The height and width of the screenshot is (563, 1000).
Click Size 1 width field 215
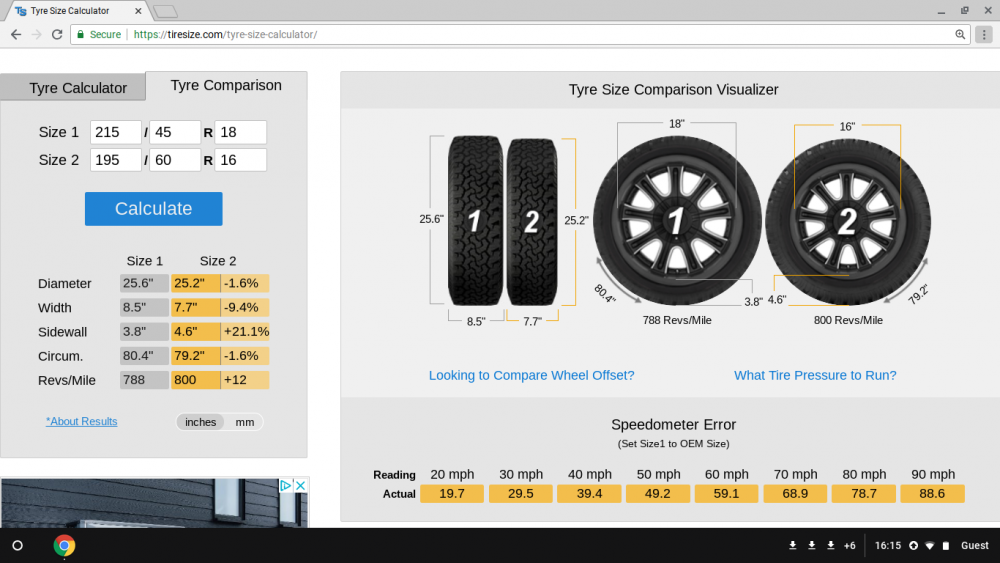pos(115,133)
